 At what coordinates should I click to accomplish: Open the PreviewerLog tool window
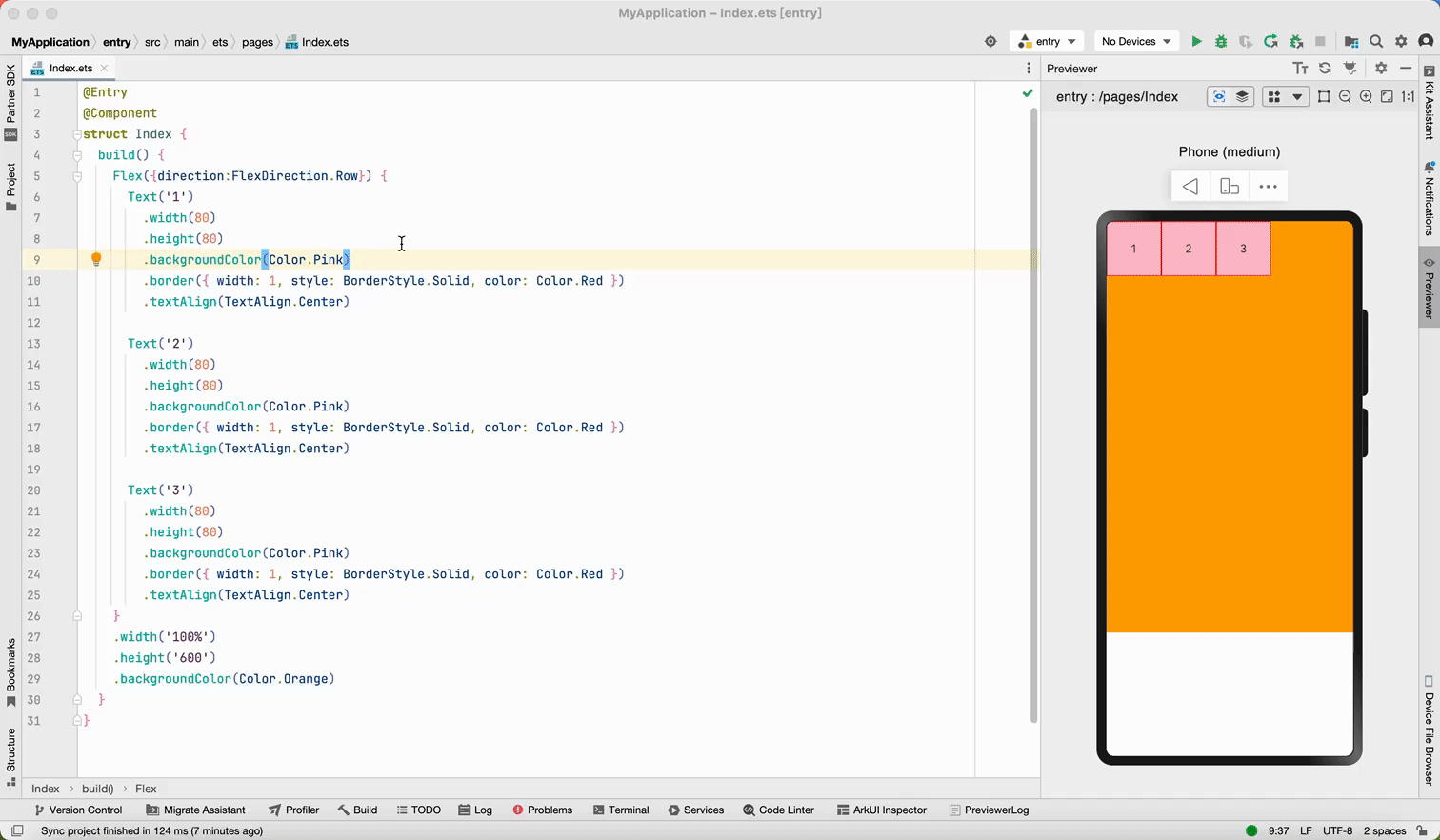[x=989, y=810]
